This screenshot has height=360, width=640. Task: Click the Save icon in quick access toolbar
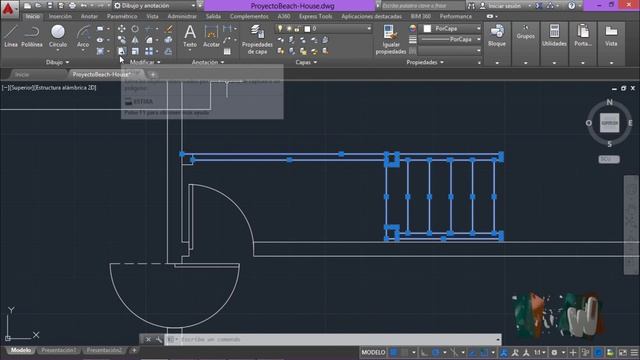(50, 6)
